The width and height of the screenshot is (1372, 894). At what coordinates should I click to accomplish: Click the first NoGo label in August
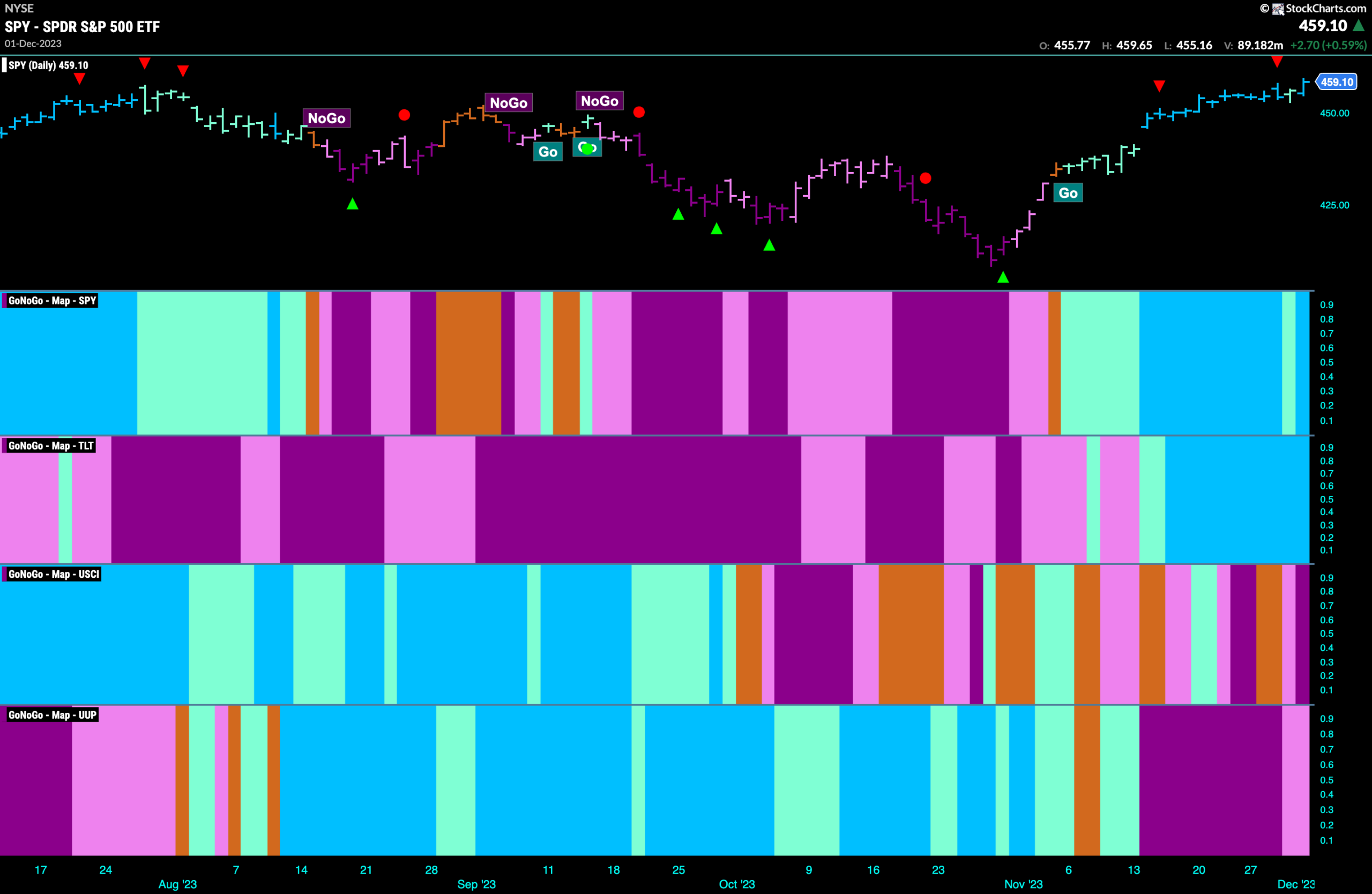[326, 118]
